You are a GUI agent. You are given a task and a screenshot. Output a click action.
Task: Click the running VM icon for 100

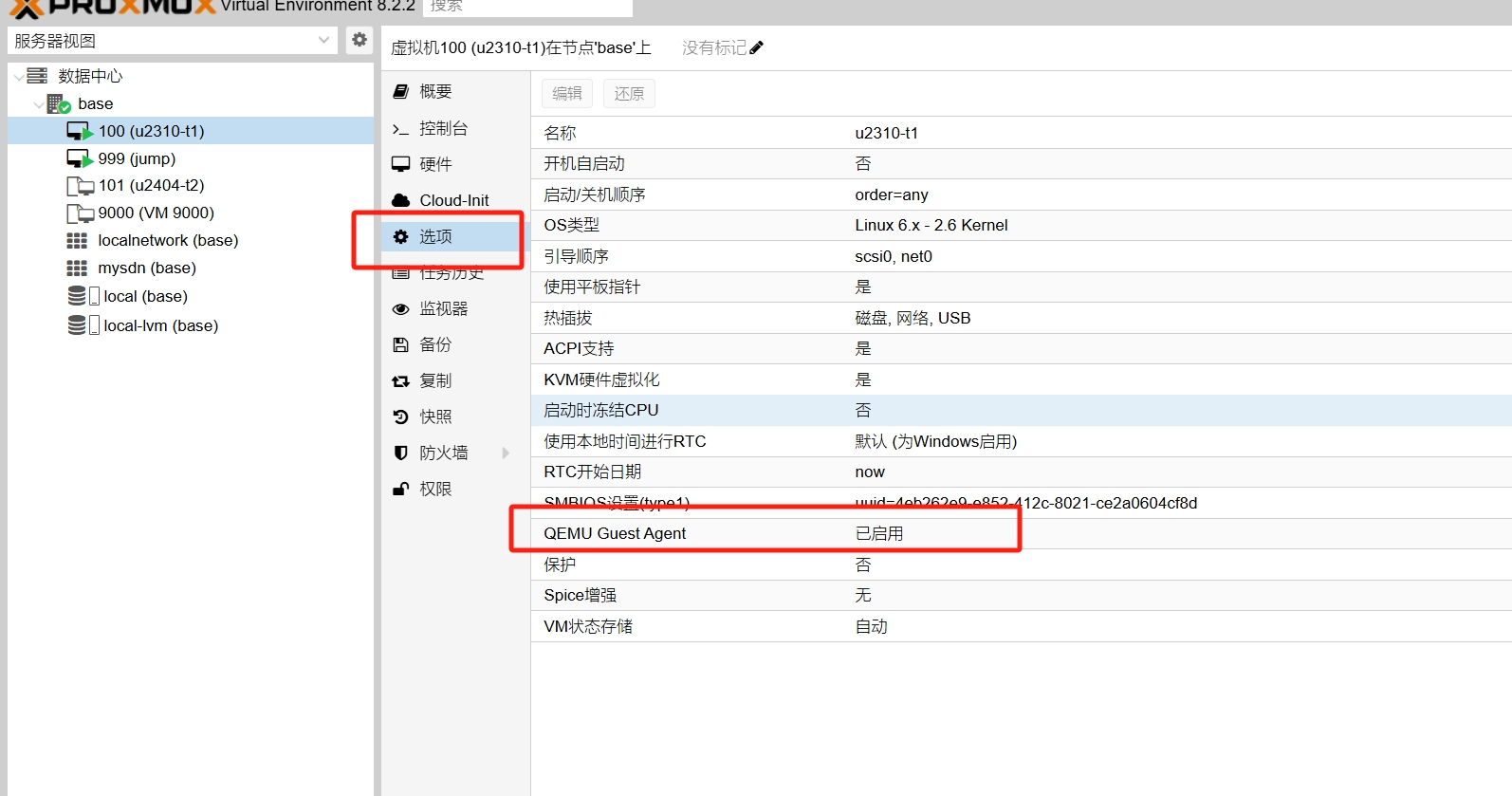(80, 131)
